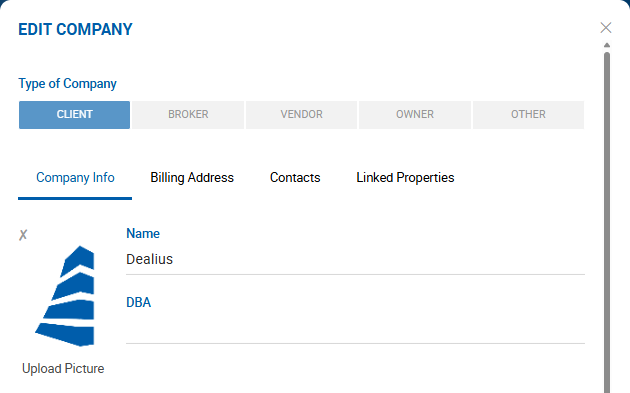Focus the Name field containing Dealius

coord(355,260)
